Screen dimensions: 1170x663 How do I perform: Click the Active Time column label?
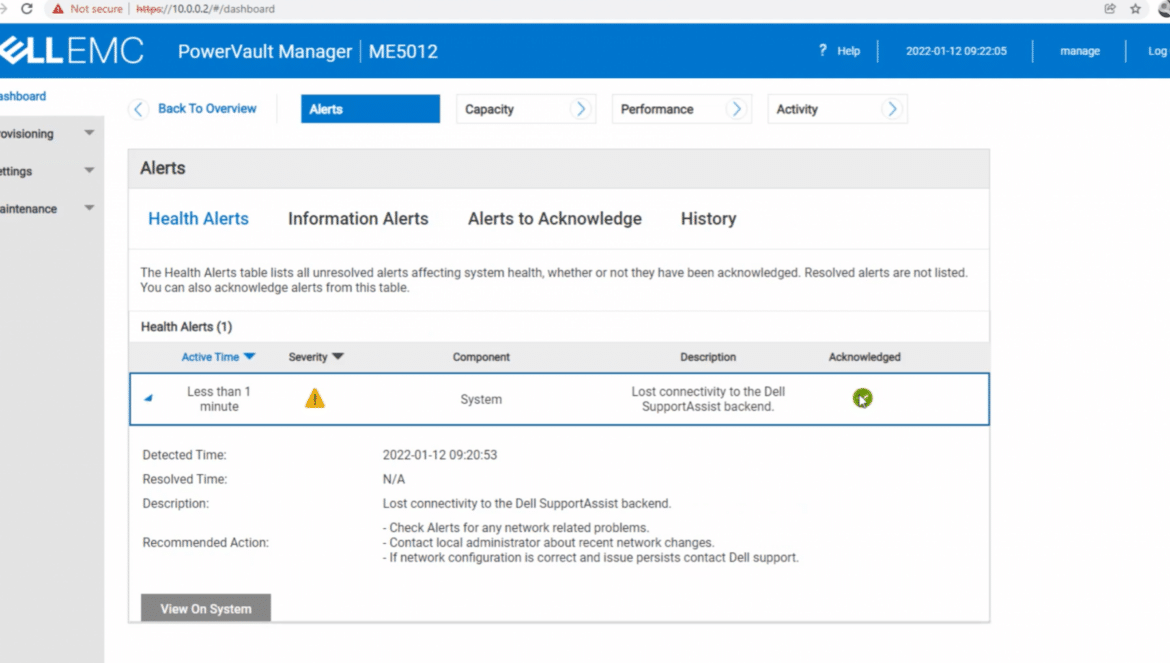point(210,357)
